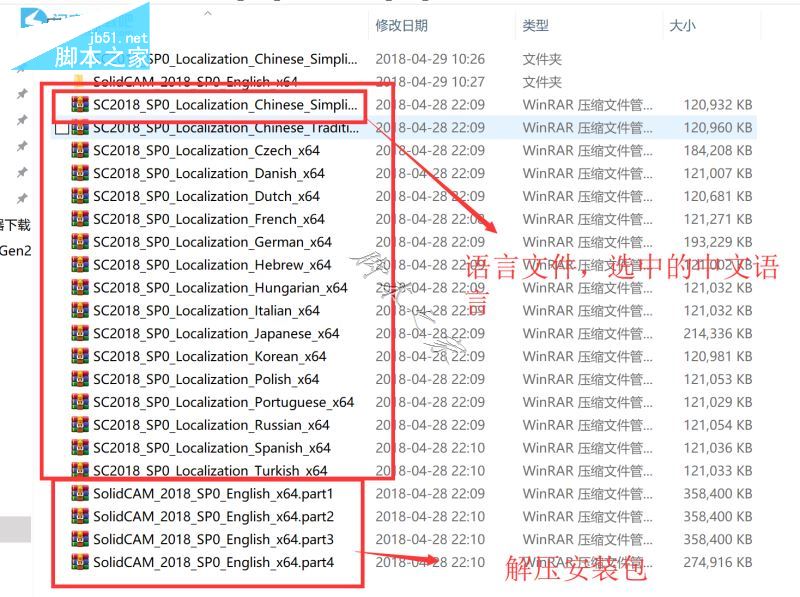Viewport: 800px width, 597px height.
Task: Select the Localization_Spanish_x64 WinRAR icon
Action: coord(80,448)
